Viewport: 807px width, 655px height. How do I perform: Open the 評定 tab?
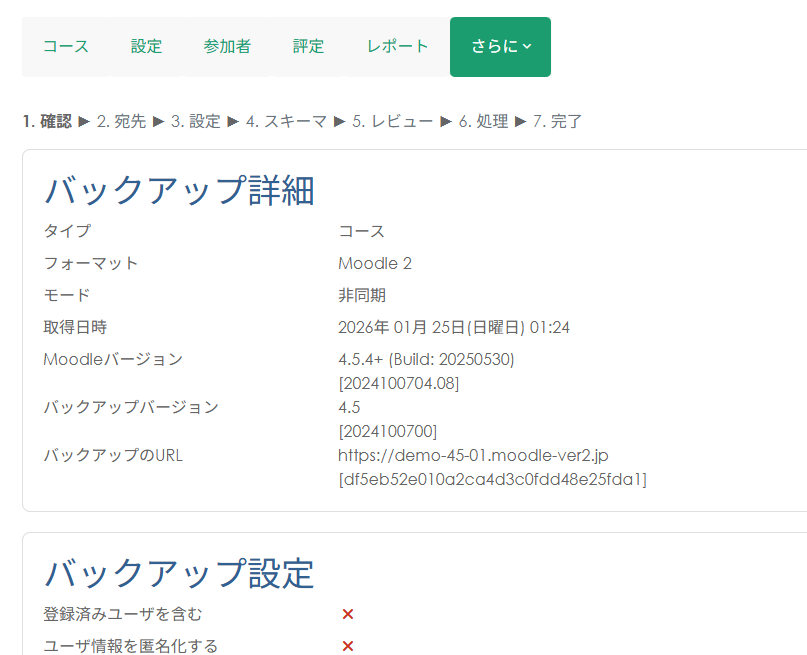point(308,46)
